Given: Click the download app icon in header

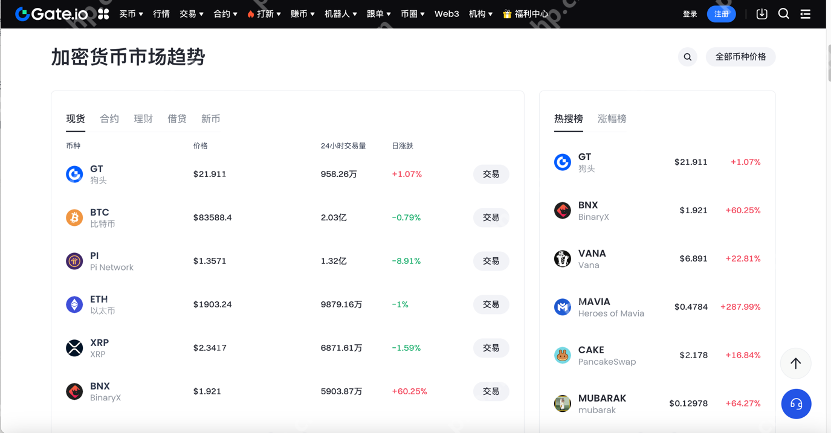Looking at the screenshot, I should 762,14.
